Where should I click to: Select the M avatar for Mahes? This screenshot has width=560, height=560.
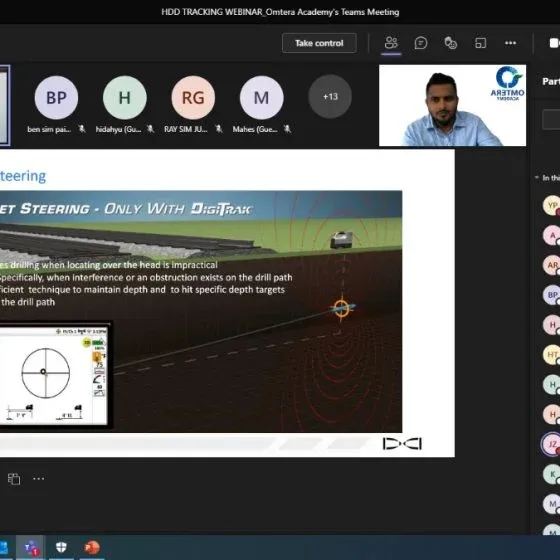coord(261,98)
